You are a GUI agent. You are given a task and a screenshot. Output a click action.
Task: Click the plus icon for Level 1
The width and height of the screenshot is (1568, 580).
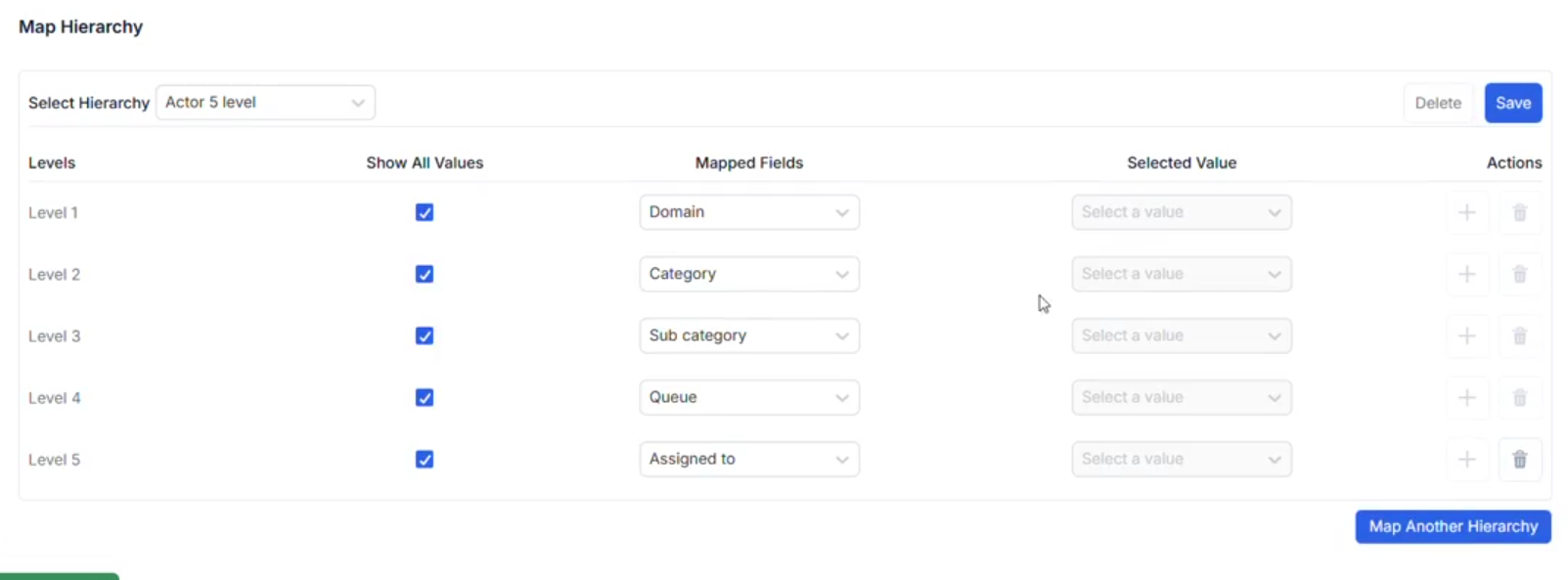click(1466, 212)
